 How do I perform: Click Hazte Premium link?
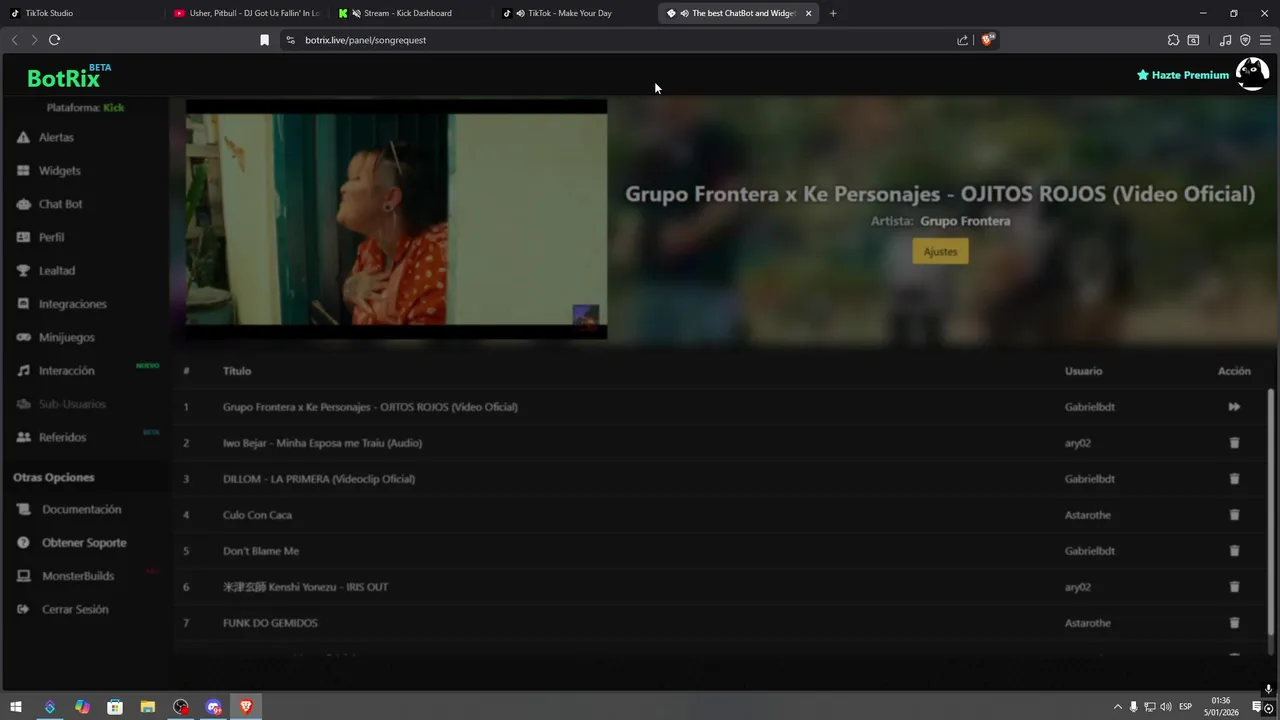point(1183,75)
